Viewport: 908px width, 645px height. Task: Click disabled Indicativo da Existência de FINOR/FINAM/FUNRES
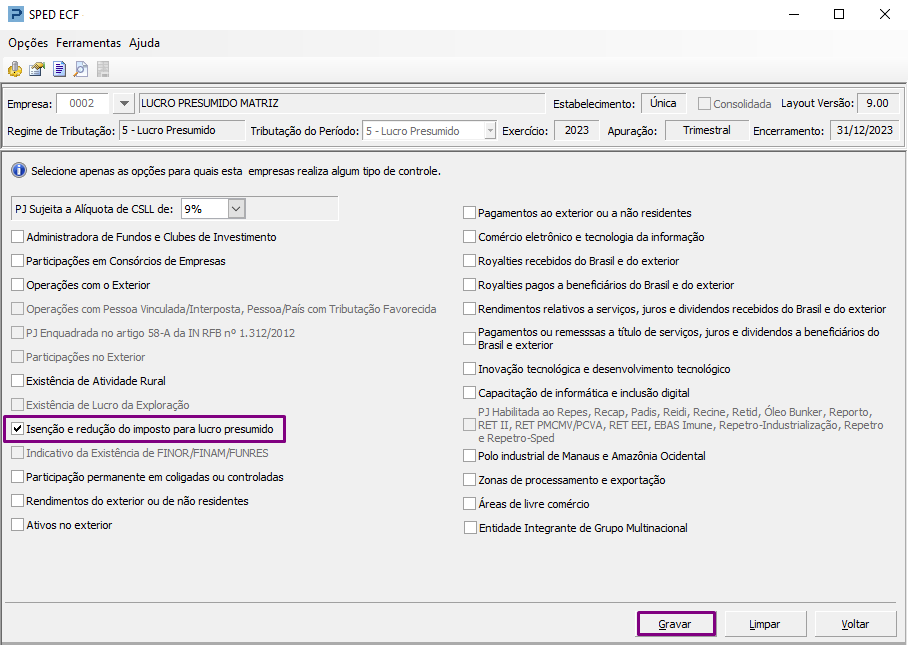(x=17, y=453)
